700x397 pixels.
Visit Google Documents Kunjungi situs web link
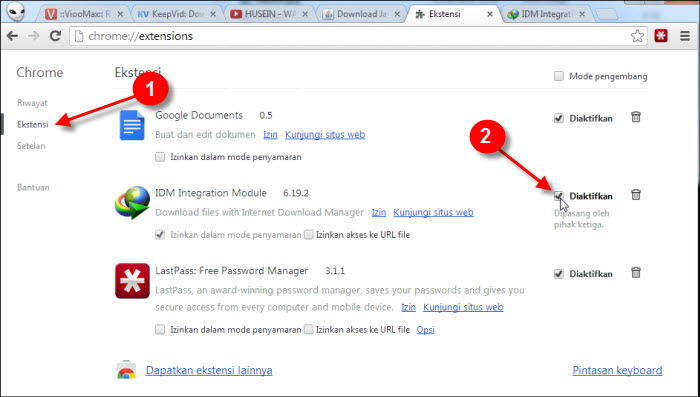[x=325, y=134]
